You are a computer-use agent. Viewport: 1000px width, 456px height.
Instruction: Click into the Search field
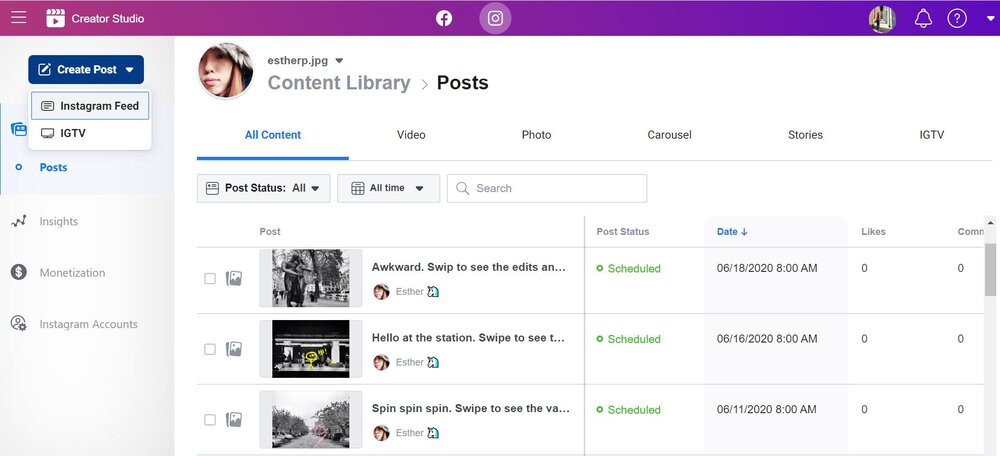(x=547, y=188)
